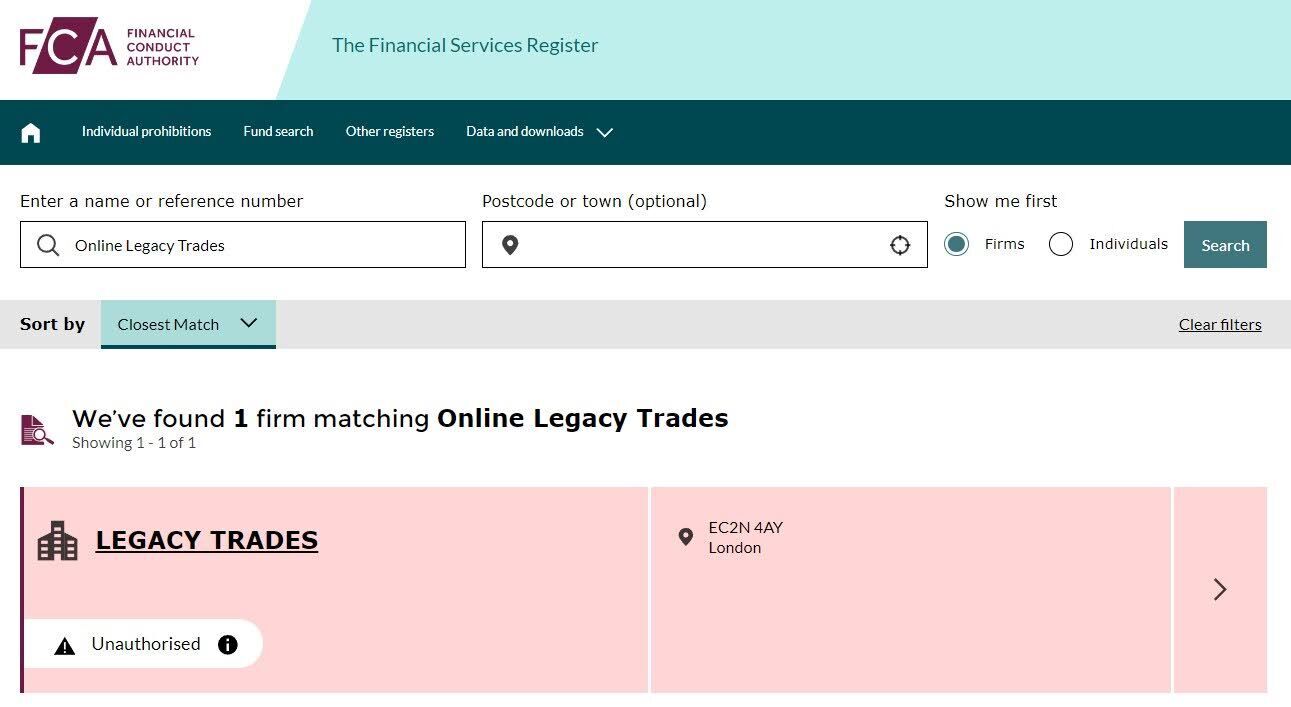Click the map pin icon in postcode field
The image size is (1291, 707).
point(510,245)
